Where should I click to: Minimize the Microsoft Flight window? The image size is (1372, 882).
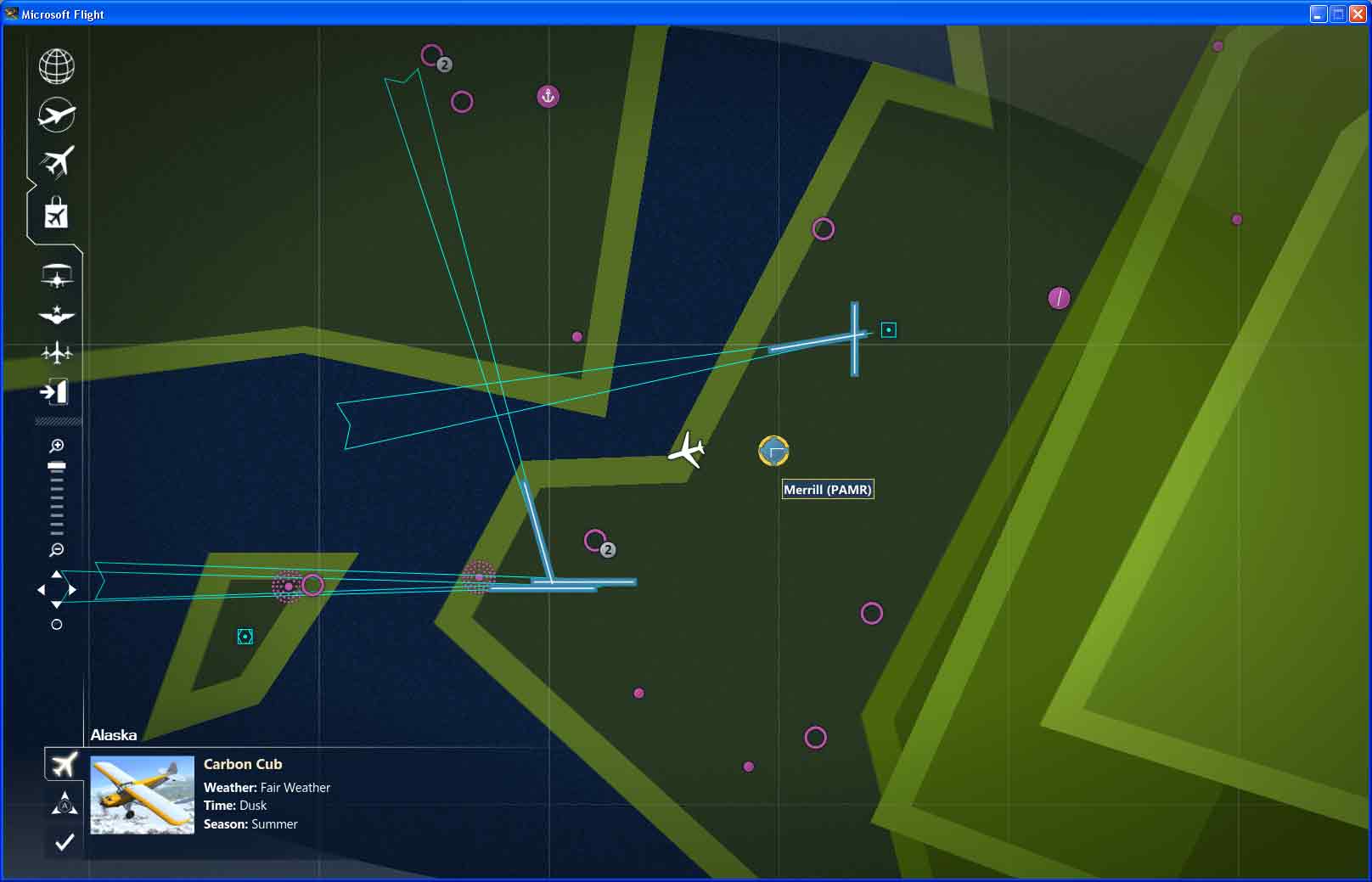tap(1318, 14)
